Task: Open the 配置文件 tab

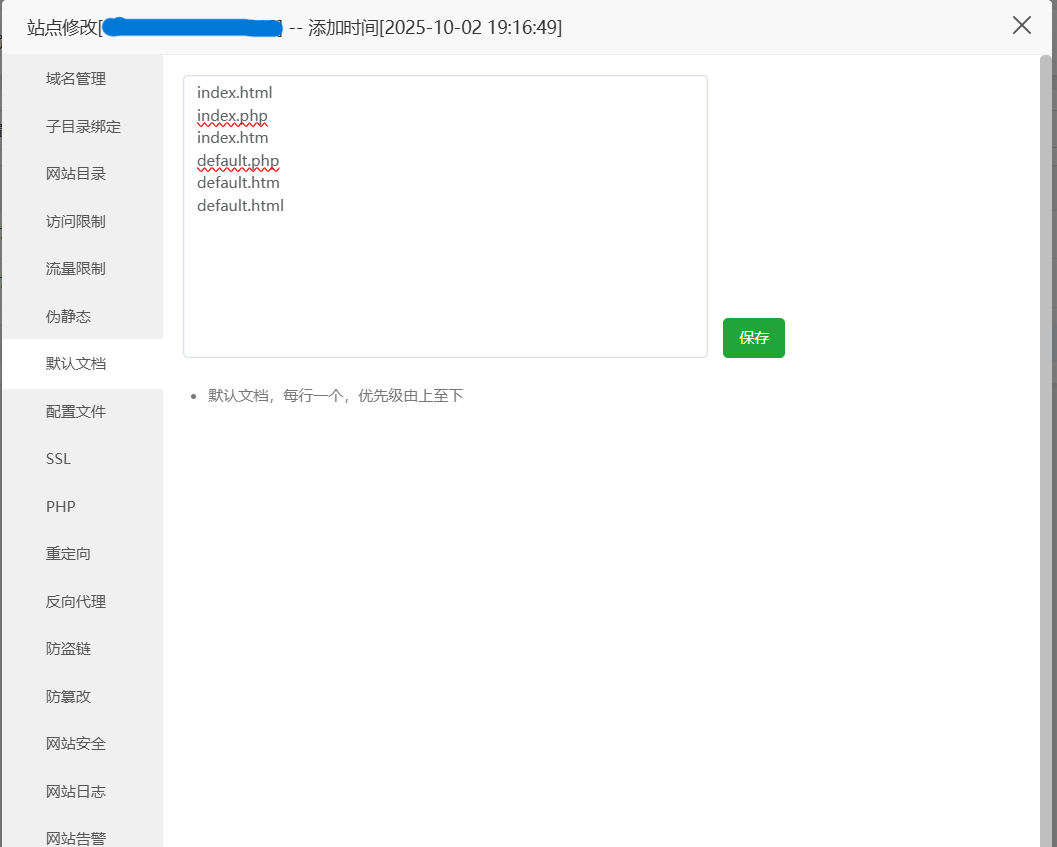Action: tap(76, 412)
